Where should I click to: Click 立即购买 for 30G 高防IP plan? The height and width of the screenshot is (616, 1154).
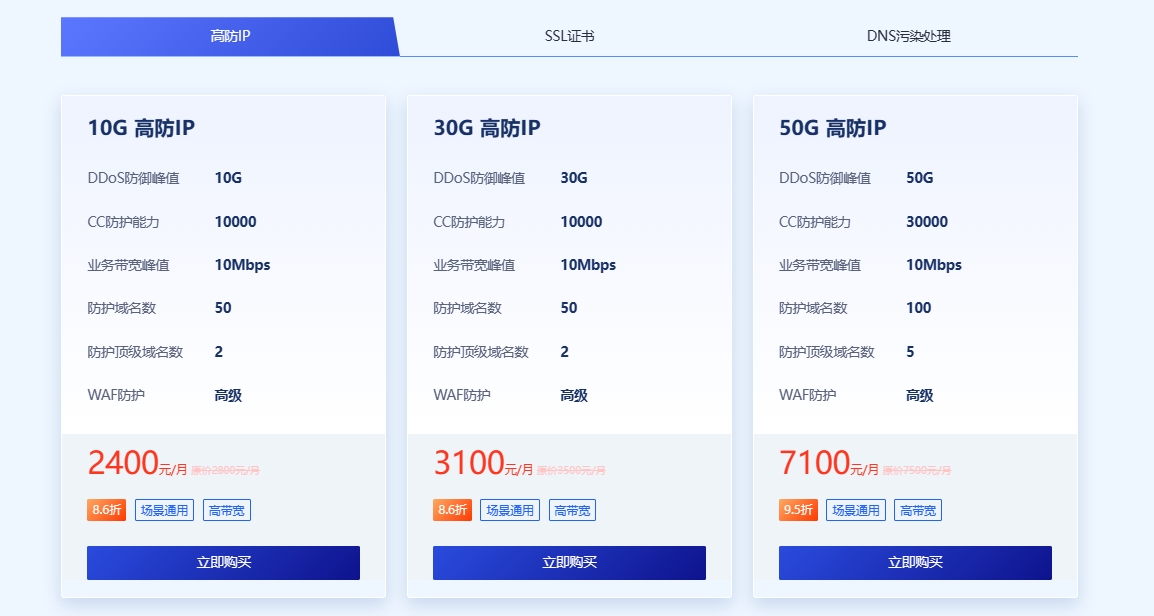(x=569, y=562)
